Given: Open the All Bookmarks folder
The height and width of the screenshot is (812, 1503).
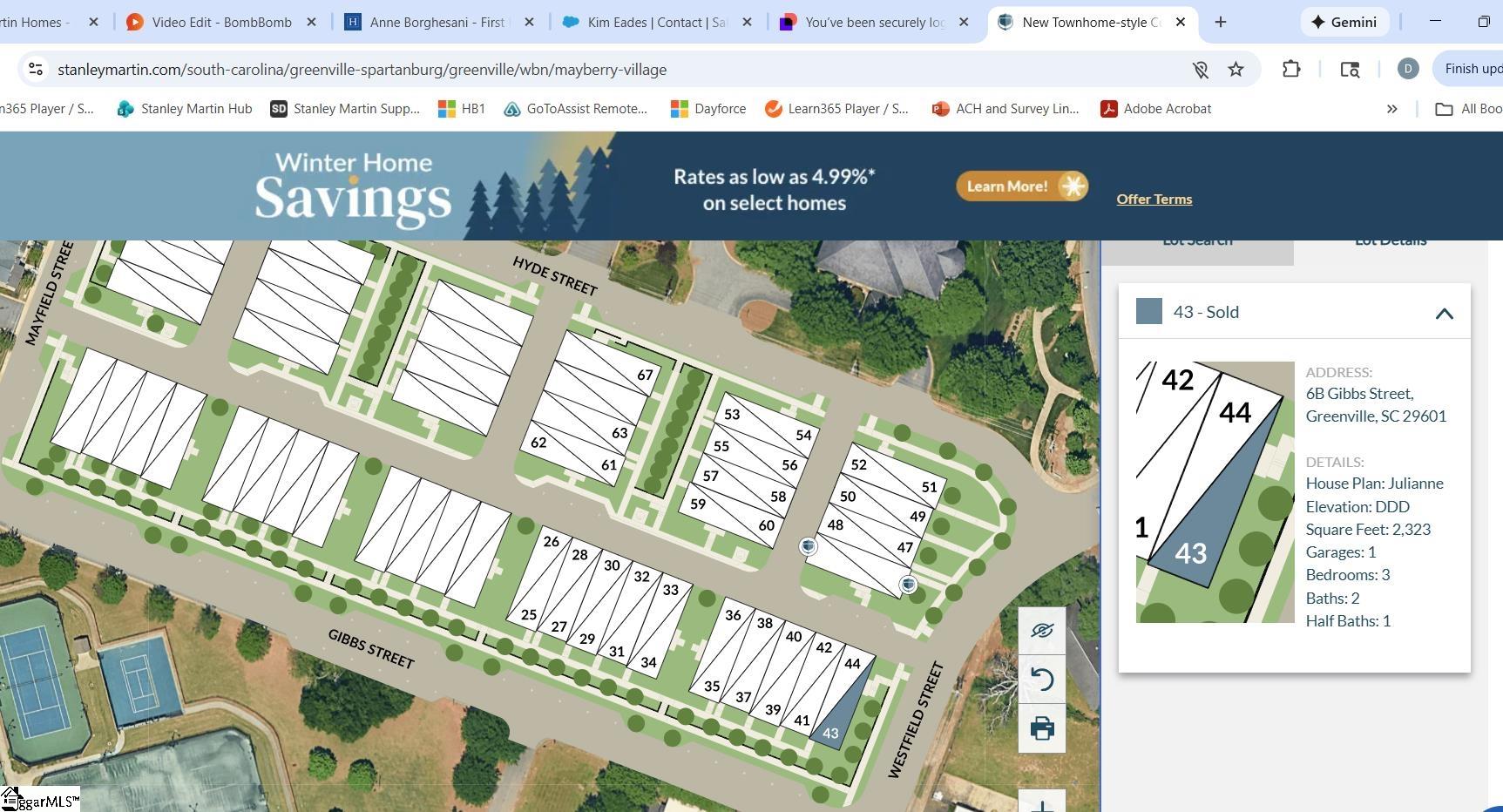Looking at the screenshot, I should (x=1468, y=109).
